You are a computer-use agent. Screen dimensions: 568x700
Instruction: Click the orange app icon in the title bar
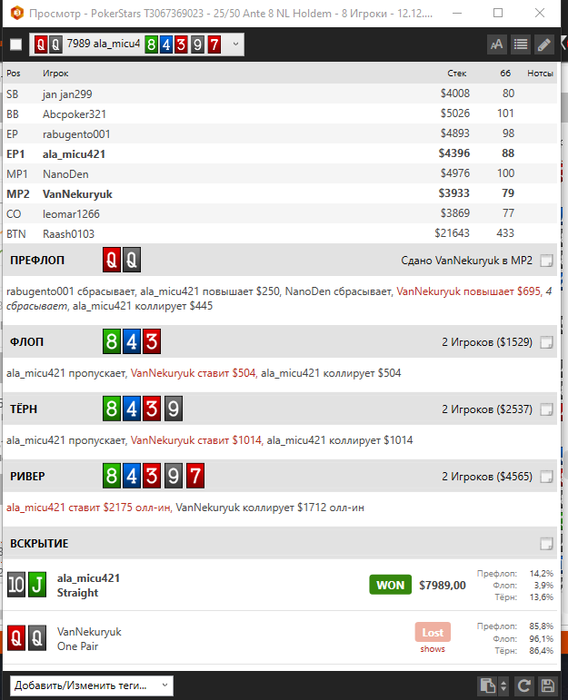(x=17, y=13)
